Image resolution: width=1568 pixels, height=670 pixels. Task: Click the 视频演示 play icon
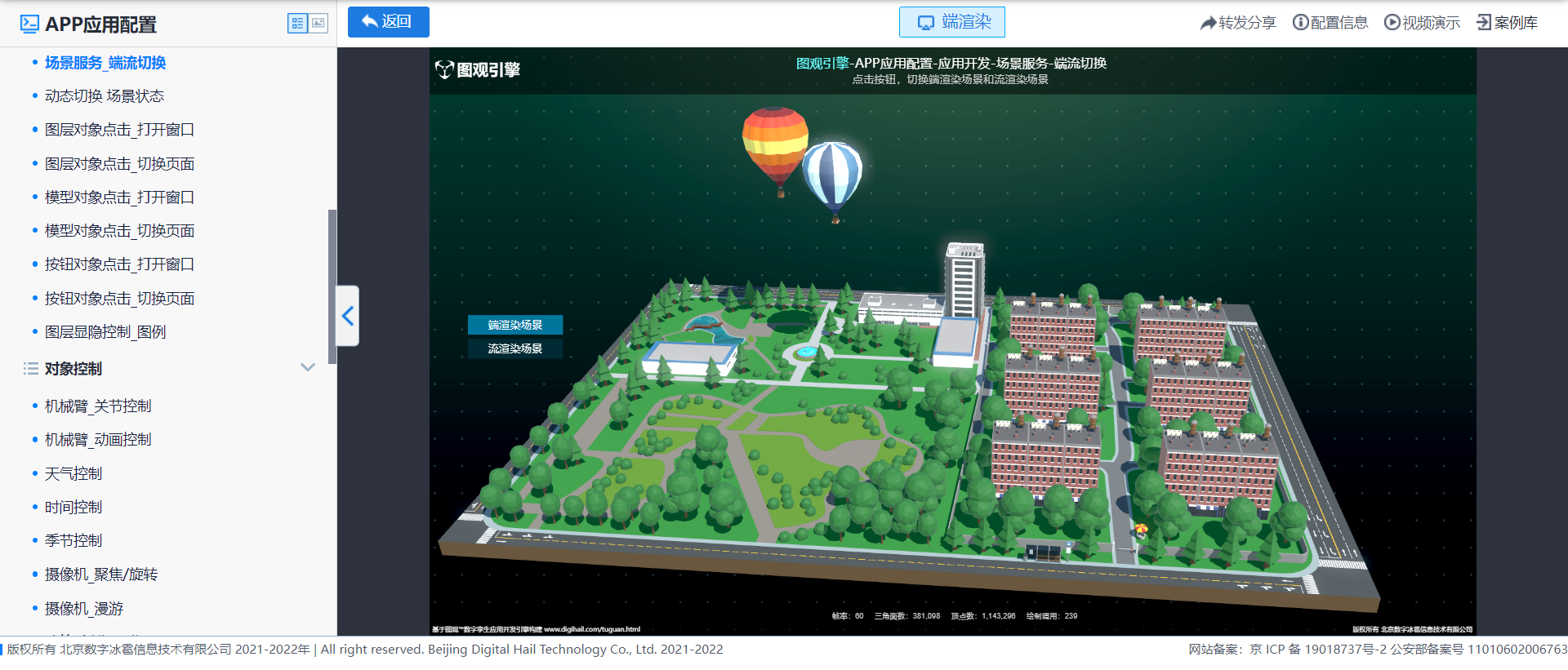pyautogui.click(x=1392, y=23)
